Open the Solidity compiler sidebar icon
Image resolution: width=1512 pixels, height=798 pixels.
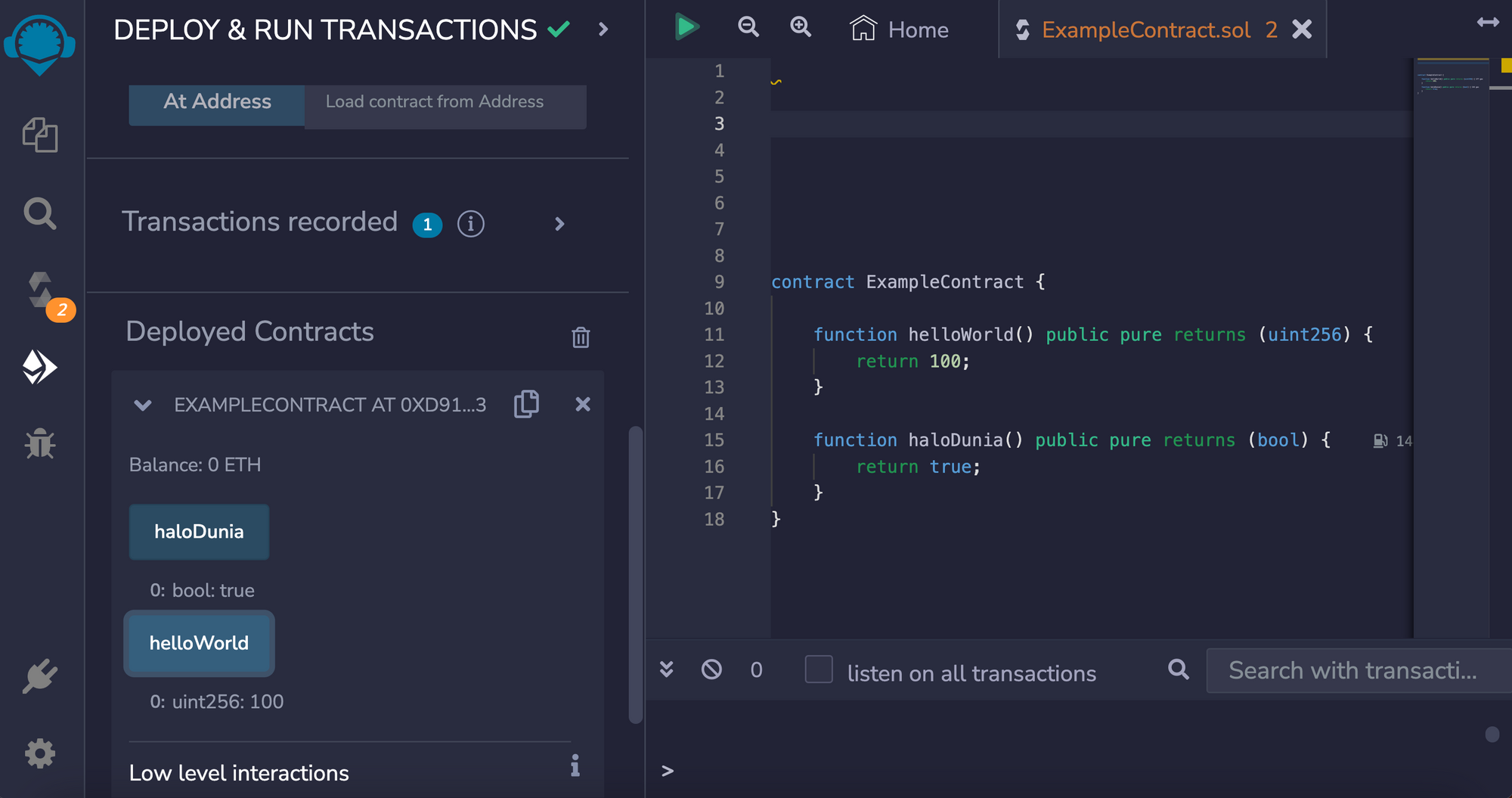(x=42, y=290)
